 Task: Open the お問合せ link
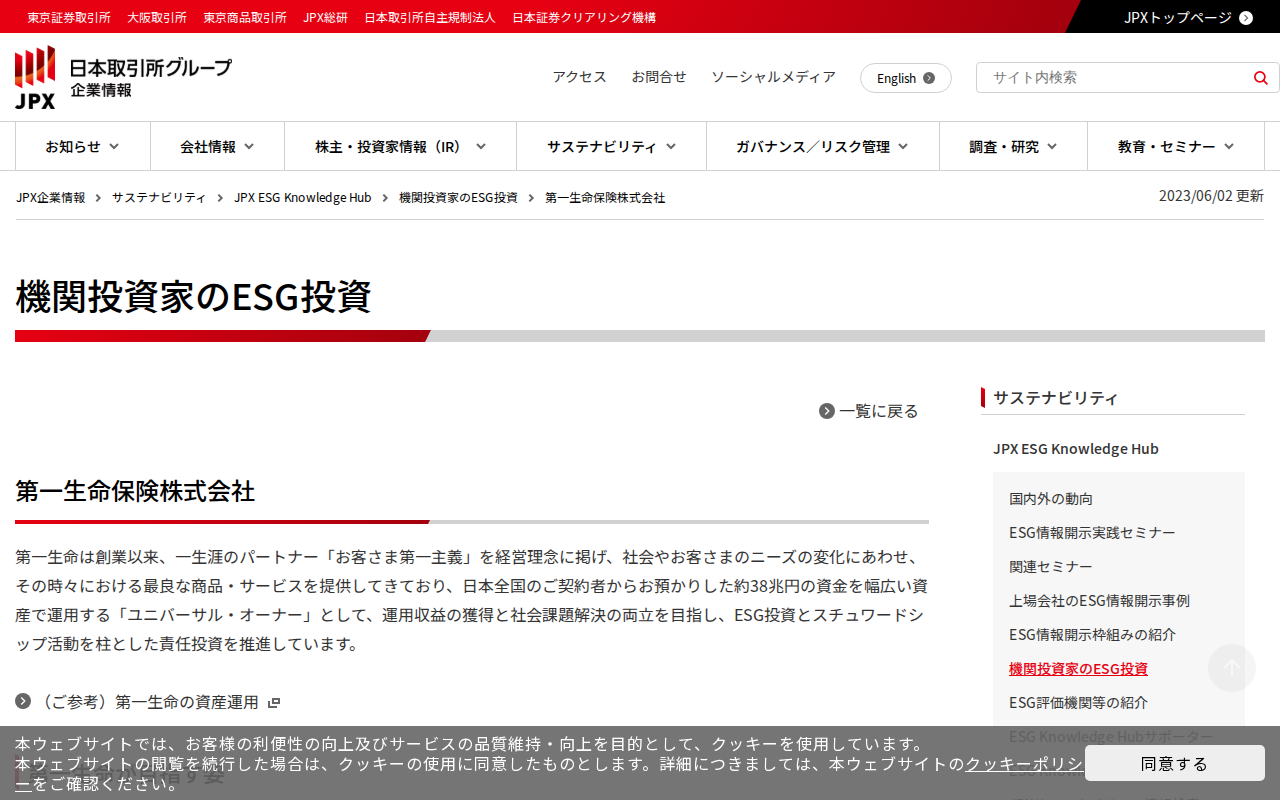tap(659, 77)
